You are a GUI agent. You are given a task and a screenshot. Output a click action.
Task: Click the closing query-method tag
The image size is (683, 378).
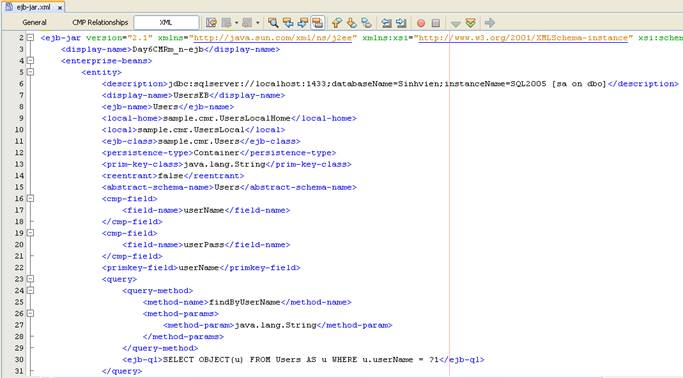[x=160, y=348]
